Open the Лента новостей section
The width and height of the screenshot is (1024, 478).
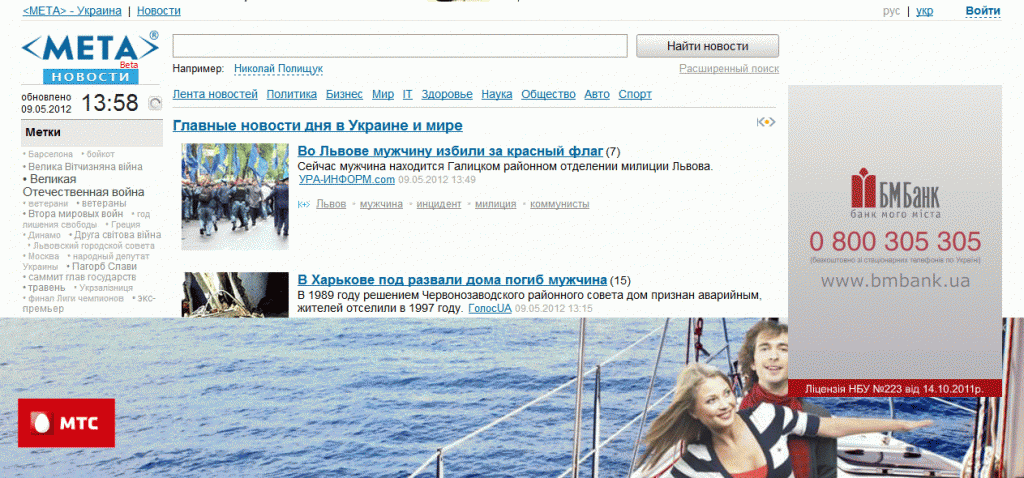pos(215,94)
